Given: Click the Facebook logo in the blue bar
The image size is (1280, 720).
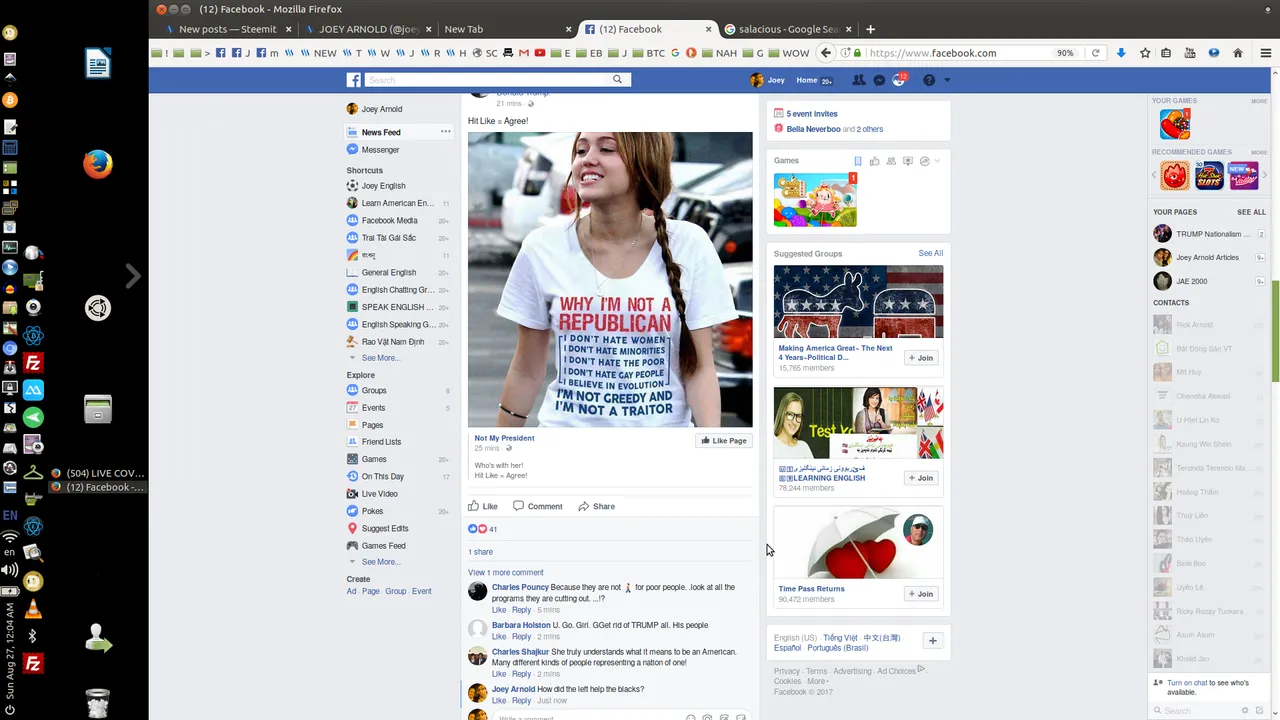Looking at the screenshot, I should click(354, 80).
